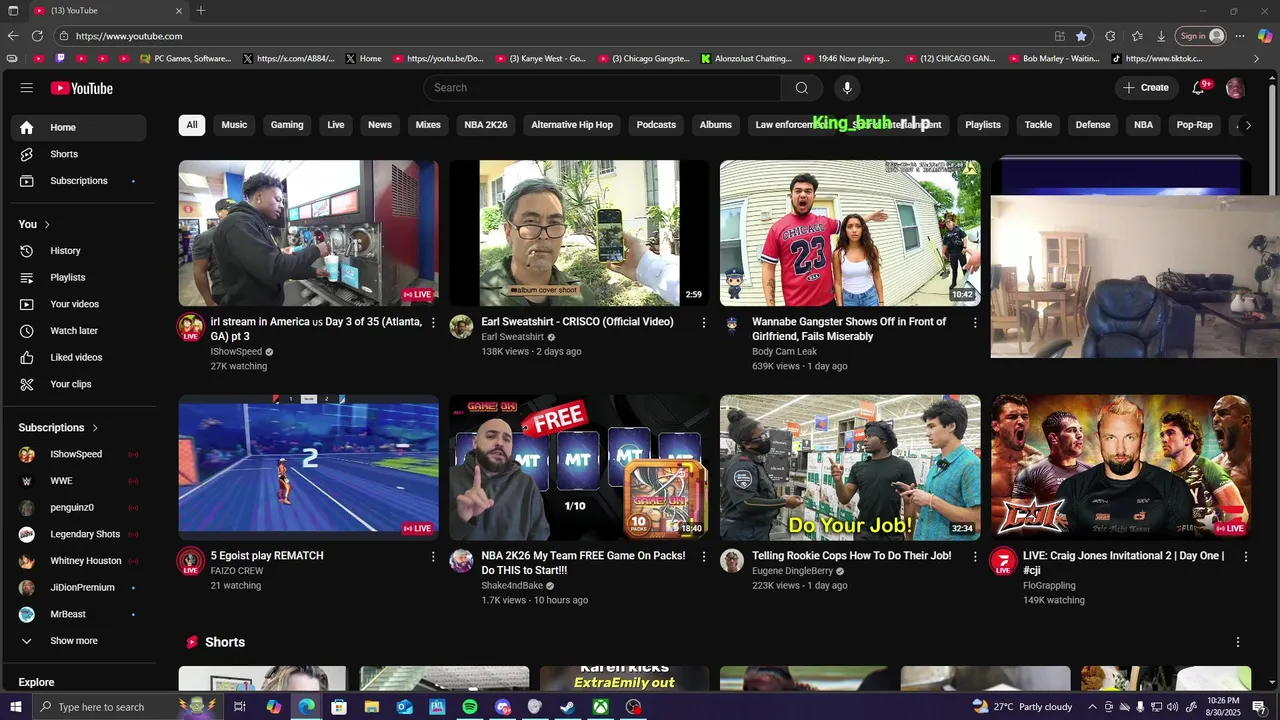Open Steam from the taskbar

coord(567,707)
